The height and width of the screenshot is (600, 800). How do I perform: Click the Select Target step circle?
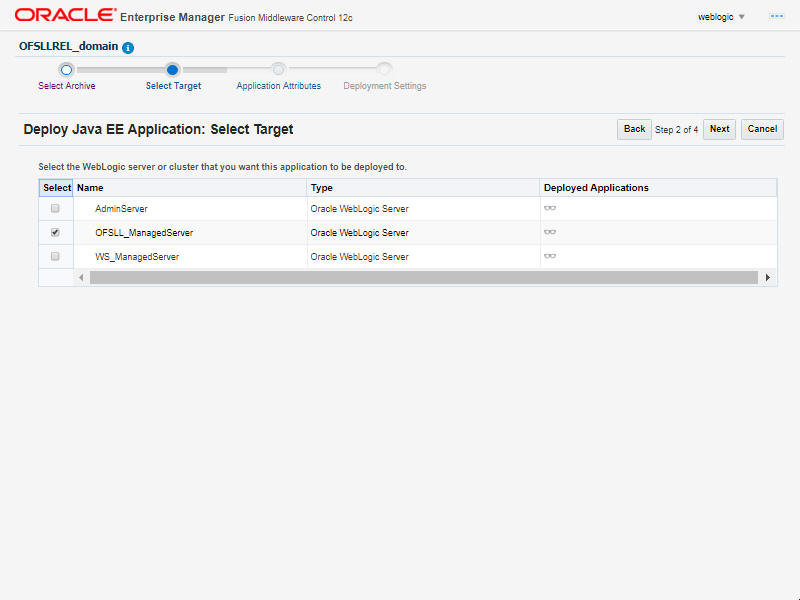click(172, 70)
